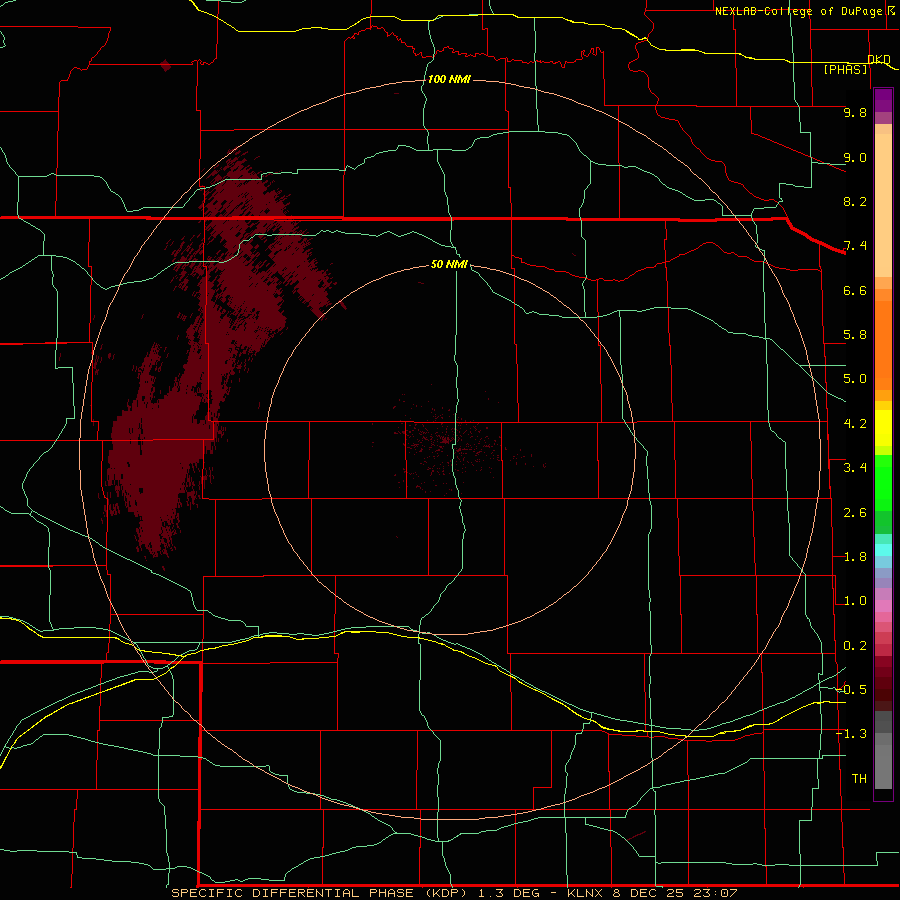Select the -0.5 scale value
Screen dimensions: 900x900
(x=851, y=690)
